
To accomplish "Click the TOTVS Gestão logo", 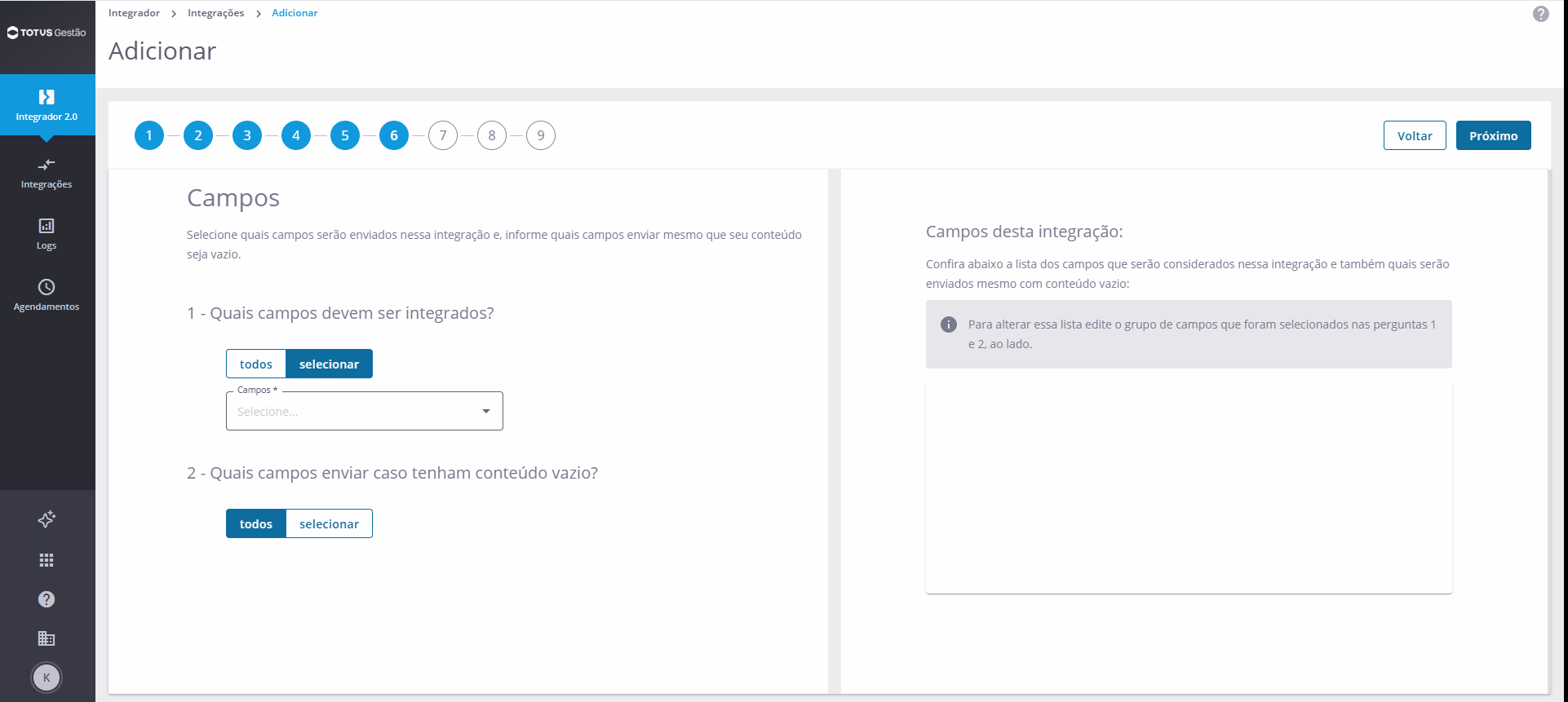I will tap(47, 33).
